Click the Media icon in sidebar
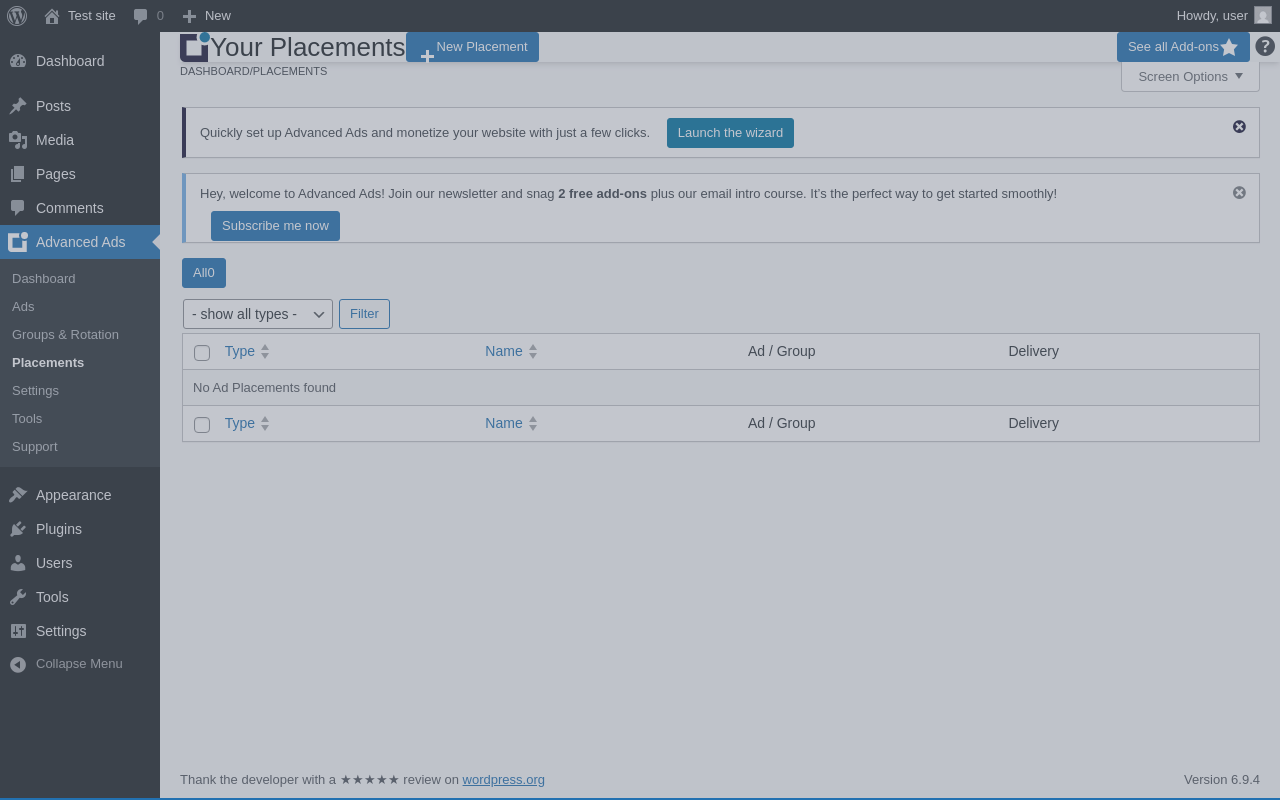This screenshot has height=800, width=1280. tap(18, 140)
